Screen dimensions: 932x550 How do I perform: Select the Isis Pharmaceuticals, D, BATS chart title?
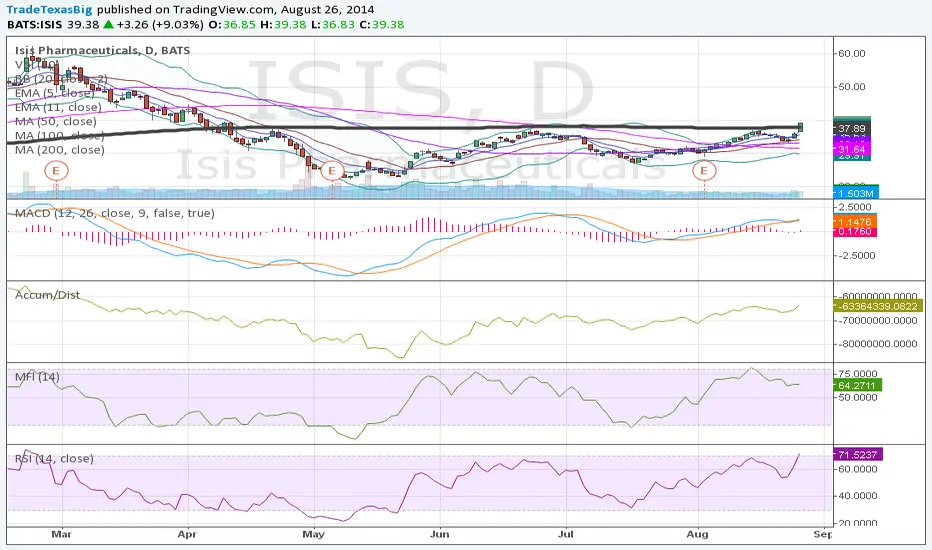(x=102, y=51)
